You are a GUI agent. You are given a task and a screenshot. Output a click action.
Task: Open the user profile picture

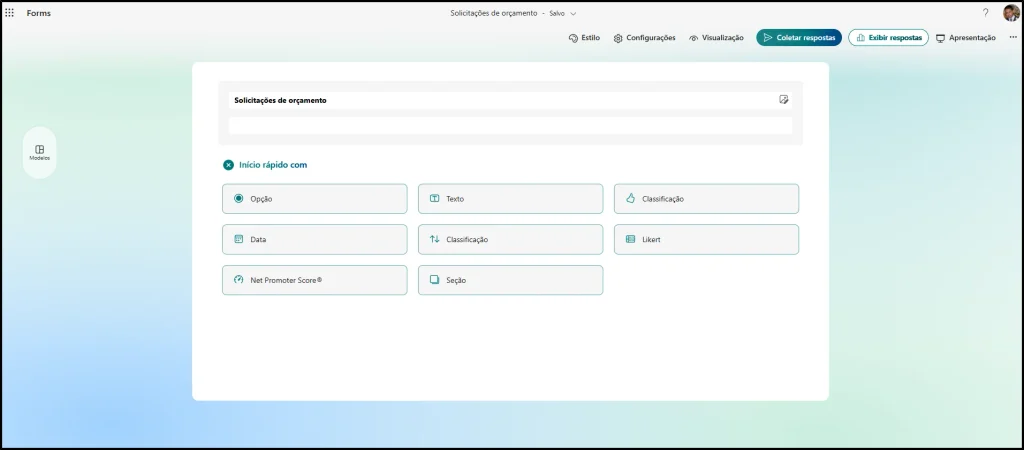click(1011, 13)
